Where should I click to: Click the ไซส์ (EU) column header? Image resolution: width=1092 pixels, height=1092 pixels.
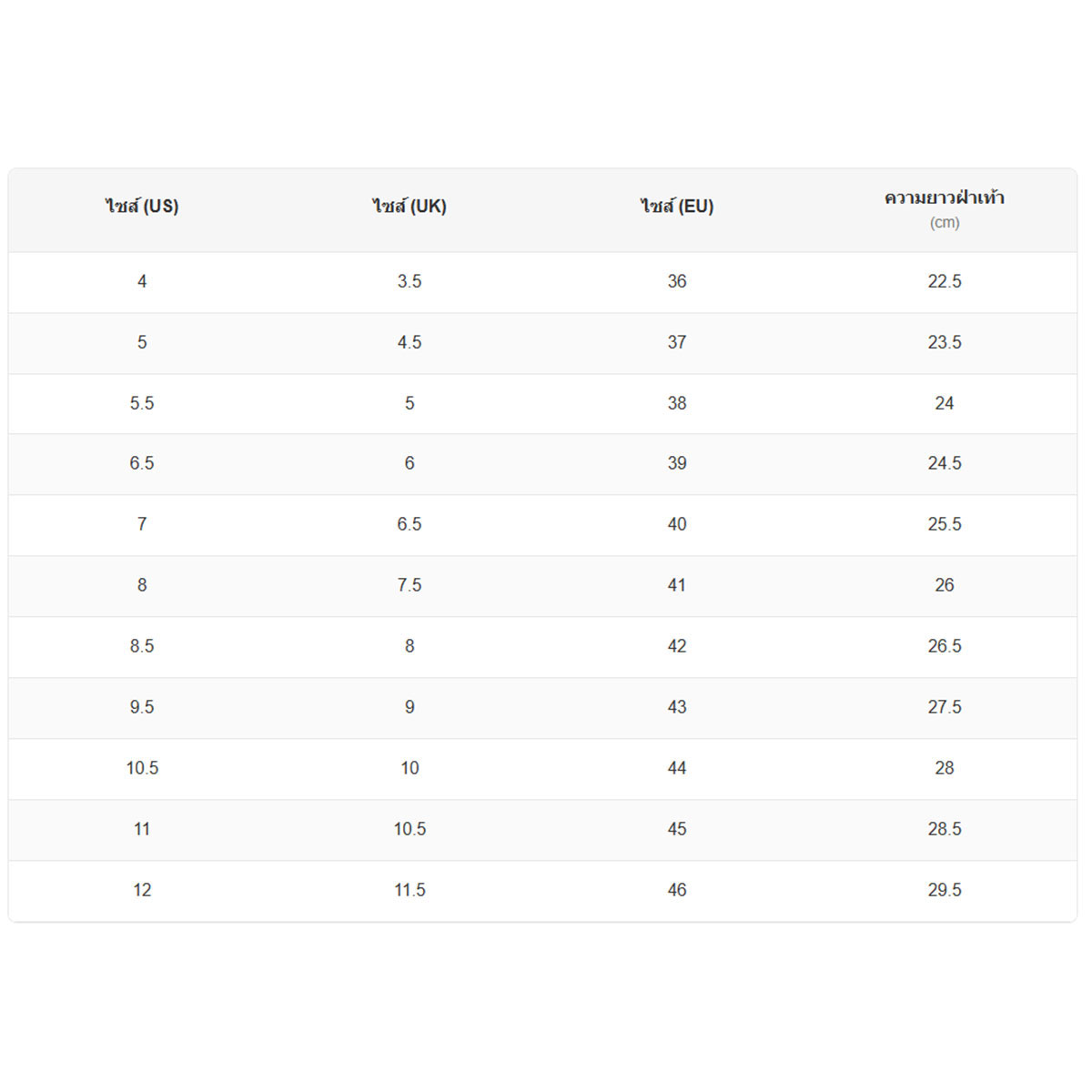(677, 210)
